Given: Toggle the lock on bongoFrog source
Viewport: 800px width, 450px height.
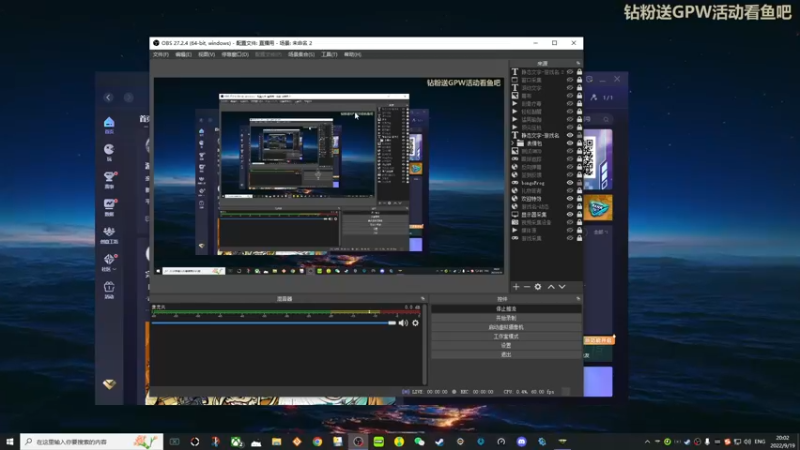Looking at the screenshot, I should click(579, 183).
